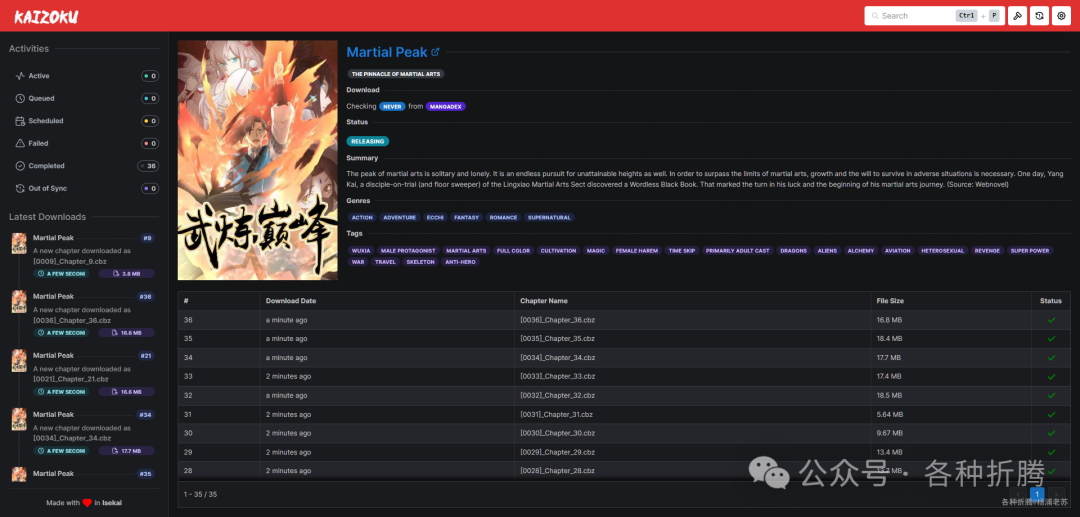Image resolution: width=1080 pixels, height=517 pixels.
Task: Click the Out of Sync refresh icon
Action: point(21,189)
